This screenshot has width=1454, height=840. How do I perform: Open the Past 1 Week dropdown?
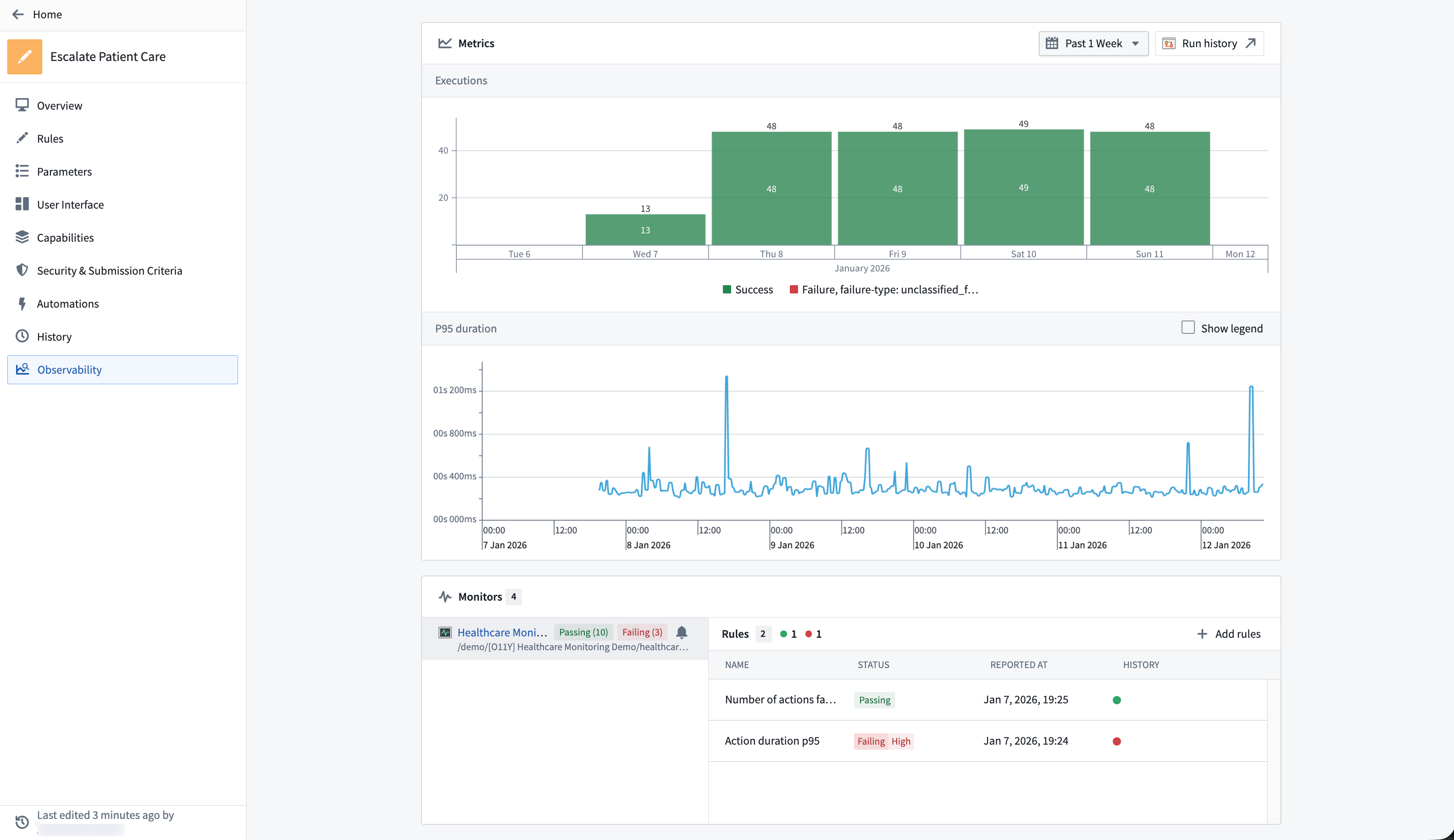(1093, 43)
